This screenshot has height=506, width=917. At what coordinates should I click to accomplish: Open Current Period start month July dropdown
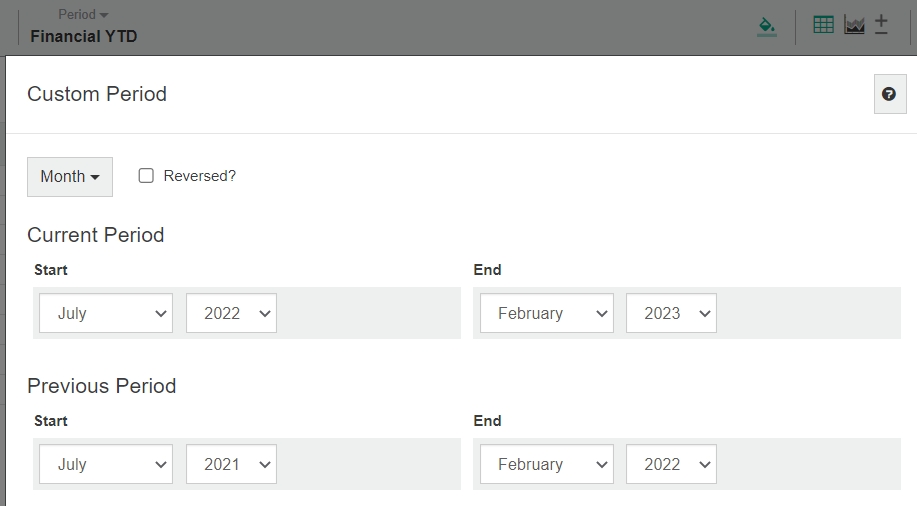[106, 313]
